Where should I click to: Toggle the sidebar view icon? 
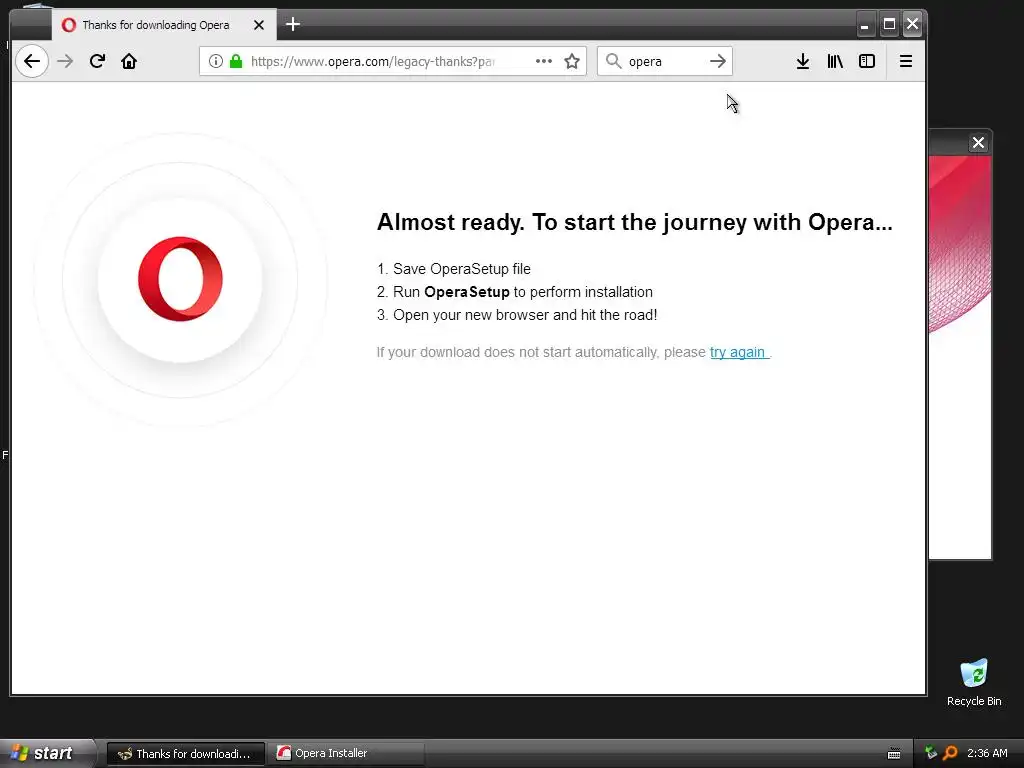867,61
